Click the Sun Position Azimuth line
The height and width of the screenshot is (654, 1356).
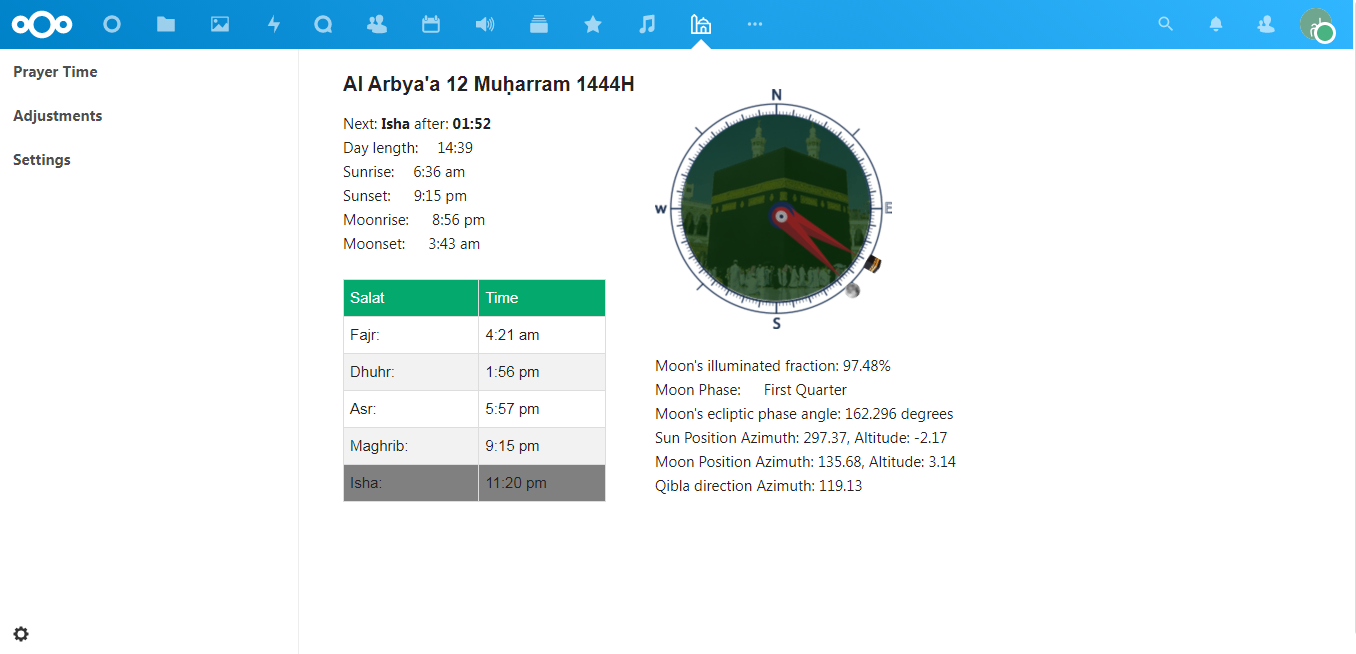click(x=801, y=438)
